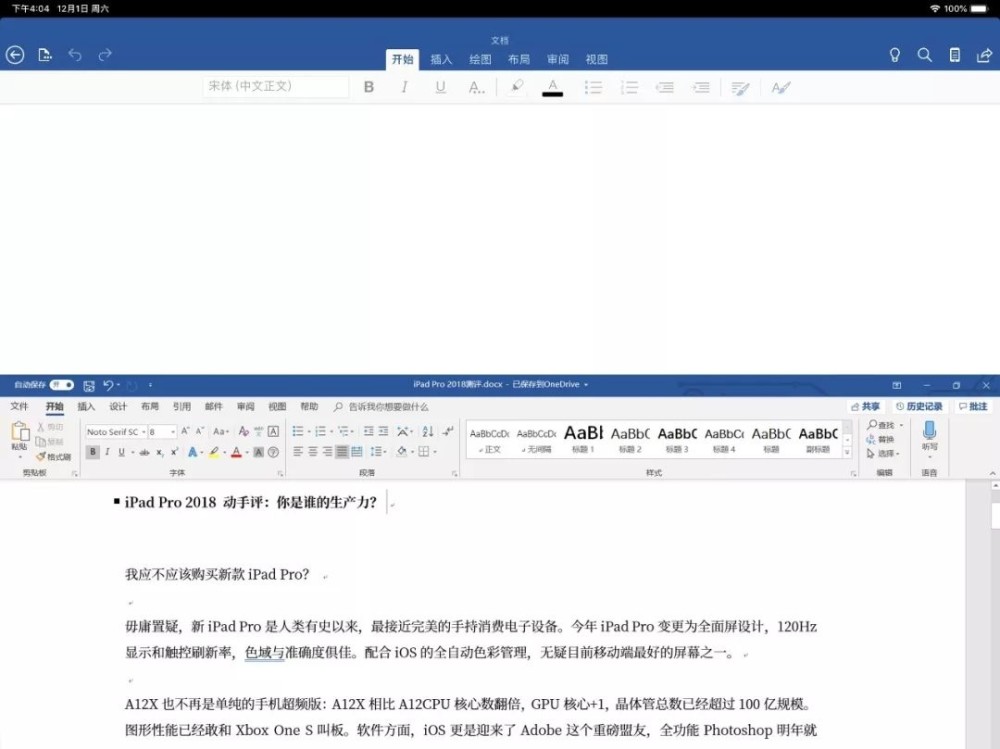
Task: Increase indent in the top Word toolbar
Action: [x=701, y=87]
